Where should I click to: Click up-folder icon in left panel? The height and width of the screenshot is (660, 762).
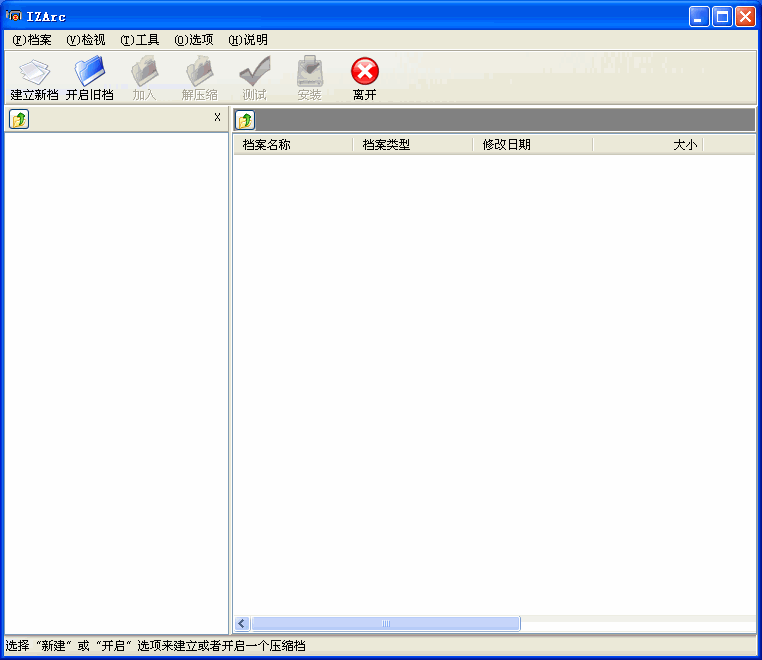pos(19,119)
